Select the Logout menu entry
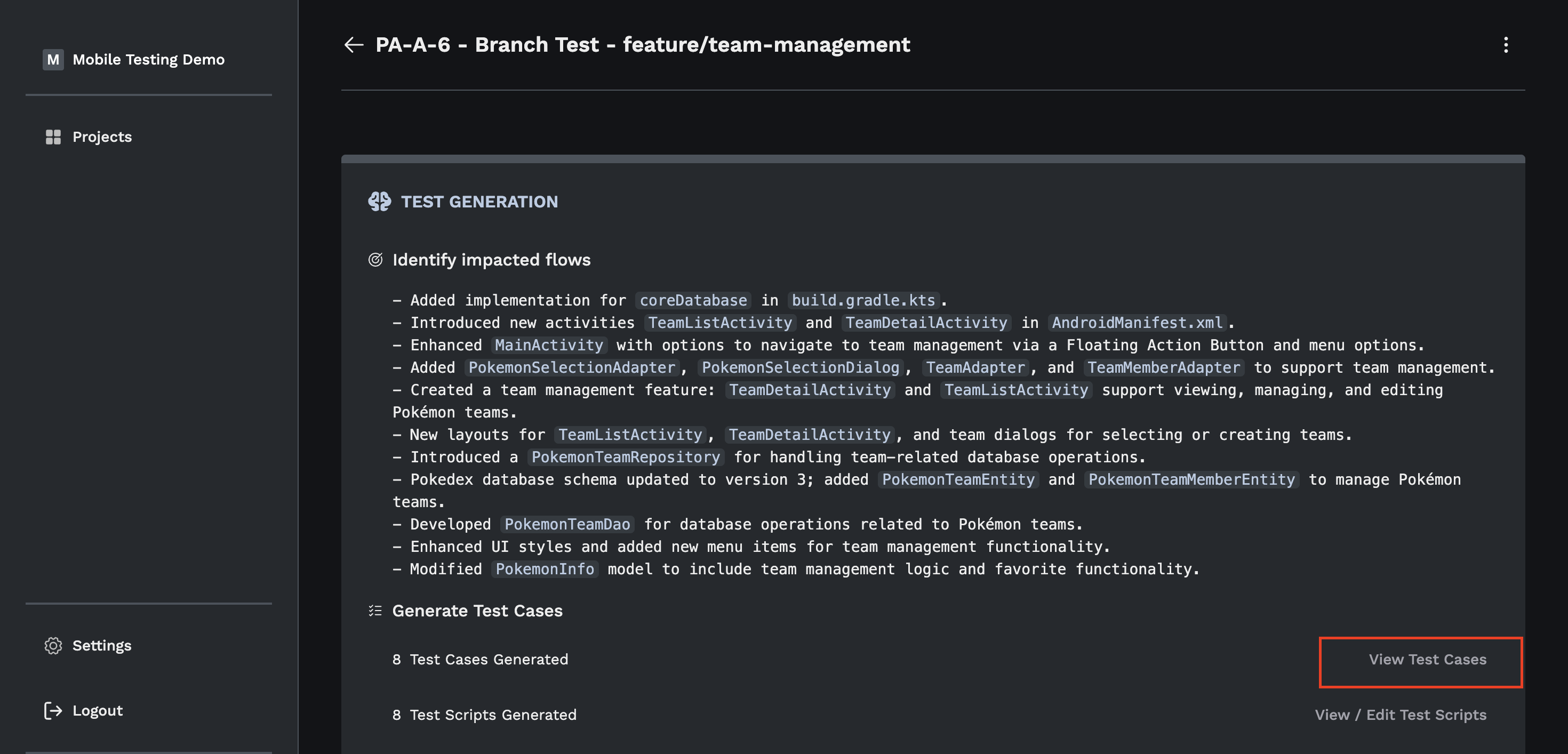 point(98,711)
